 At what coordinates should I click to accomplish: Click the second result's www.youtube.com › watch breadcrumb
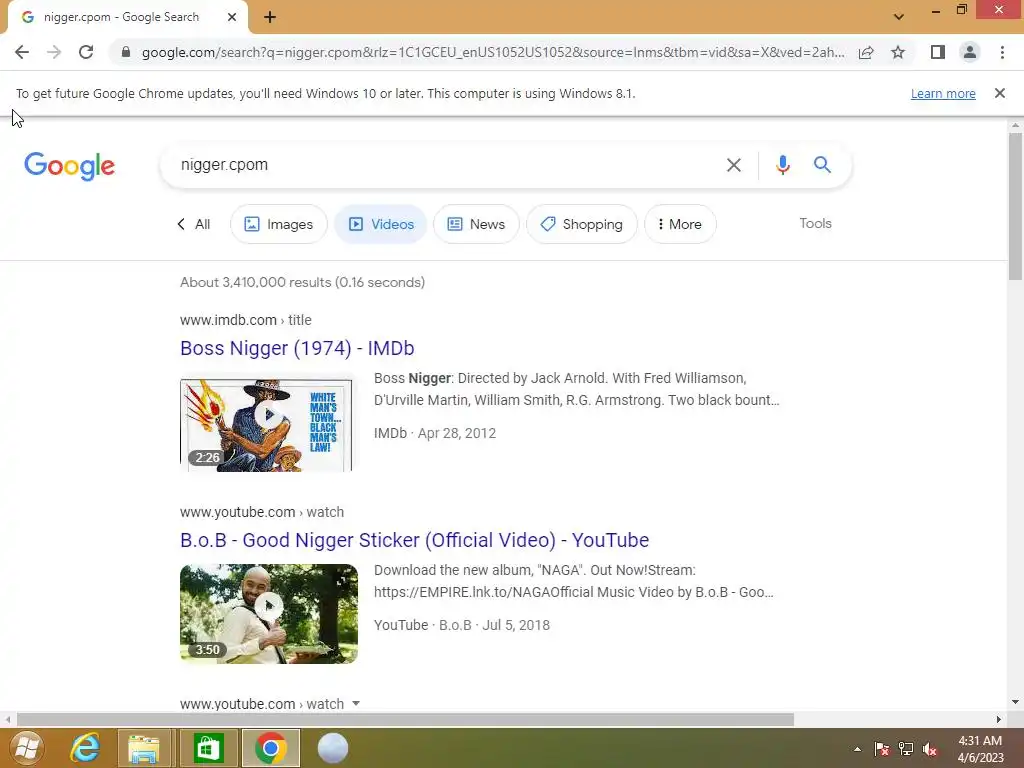click(x=262, y=512)
